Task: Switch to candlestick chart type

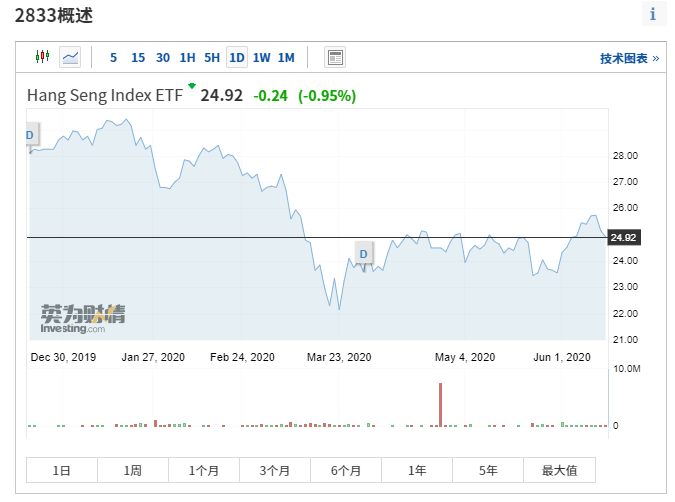Action: click(x=42, y=57)
